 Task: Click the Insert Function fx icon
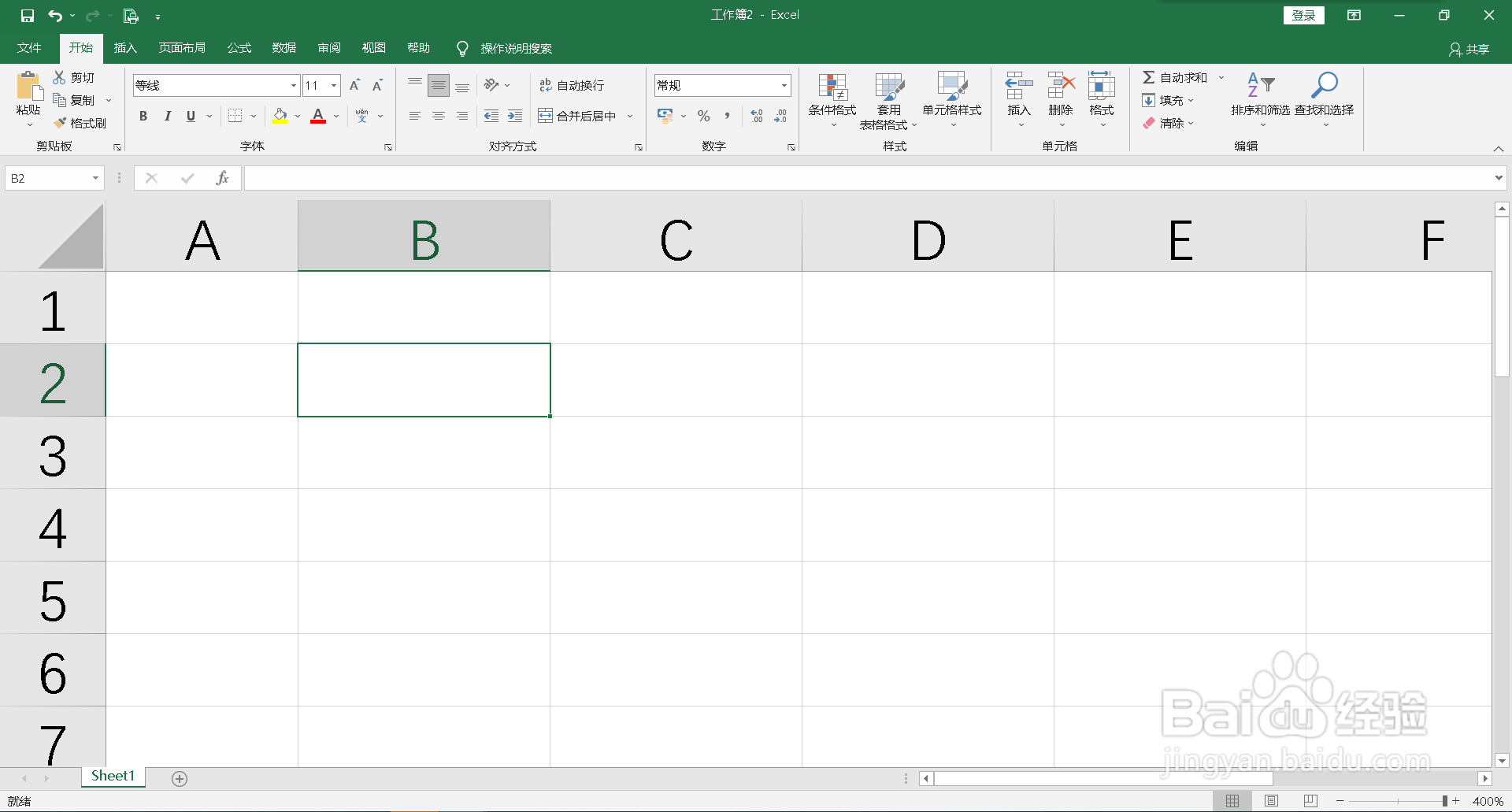[x=222, y=178]
